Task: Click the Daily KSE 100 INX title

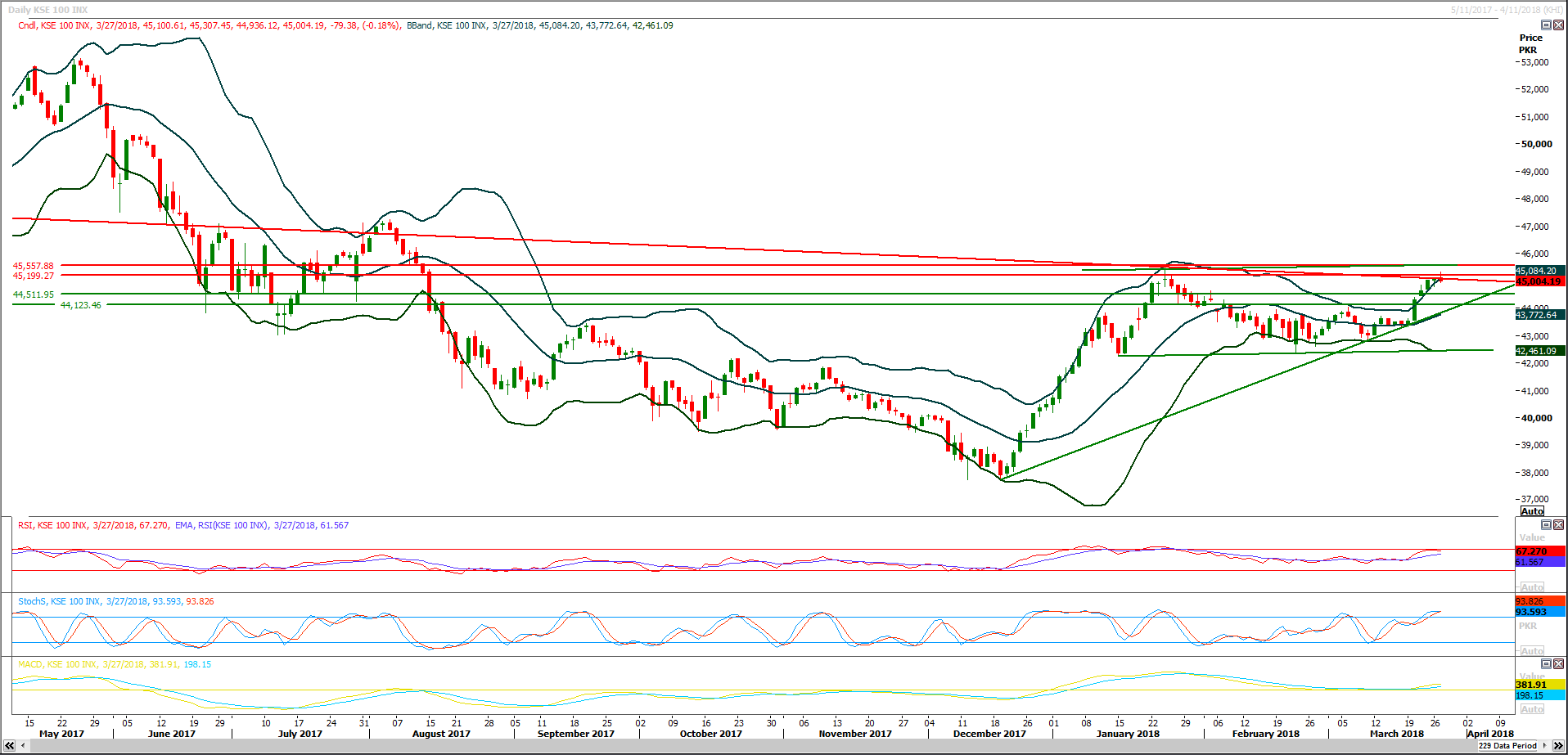Action: (x=47, y=10)
